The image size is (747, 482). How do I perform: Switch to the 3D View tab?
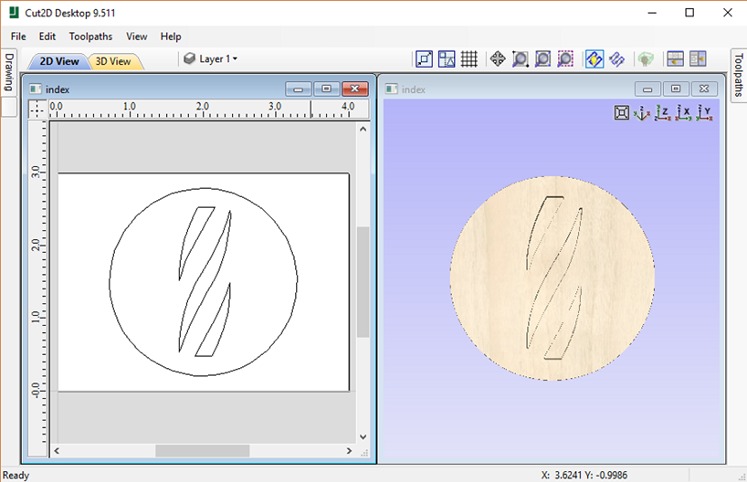pyautogui.click(x=113, y=61)
